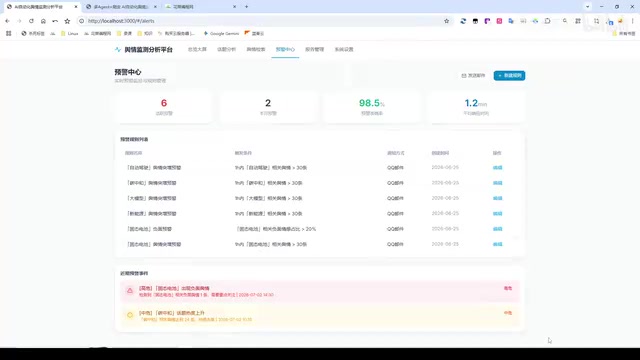Edit the 自动驾驶 alert rule
Image resolution: width=640 pixels, height=360 pixels.
coord(498,168)
